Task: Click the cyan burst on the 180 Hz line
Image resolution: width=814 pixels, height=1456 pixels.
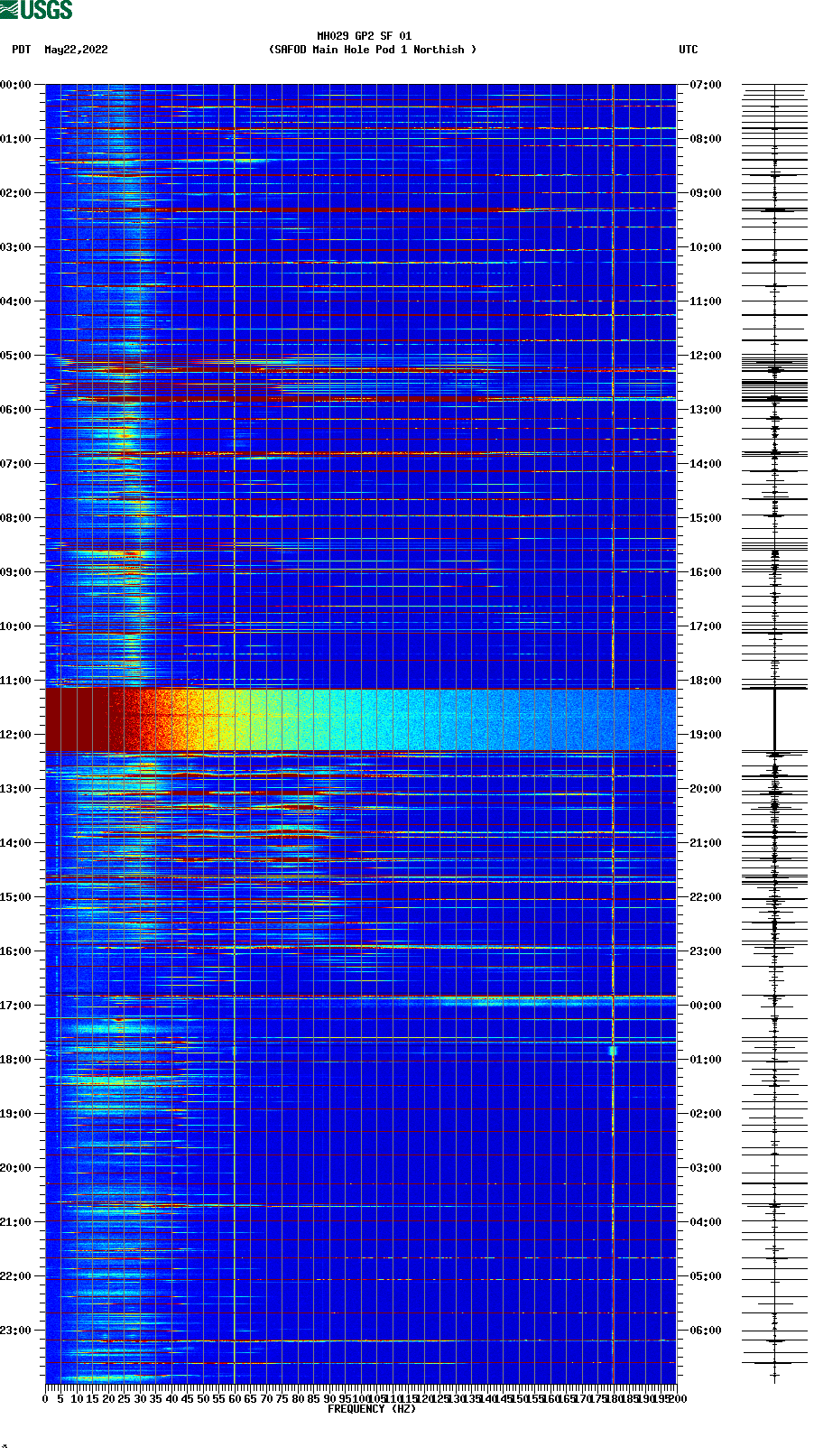Action: click(613, 1051)
